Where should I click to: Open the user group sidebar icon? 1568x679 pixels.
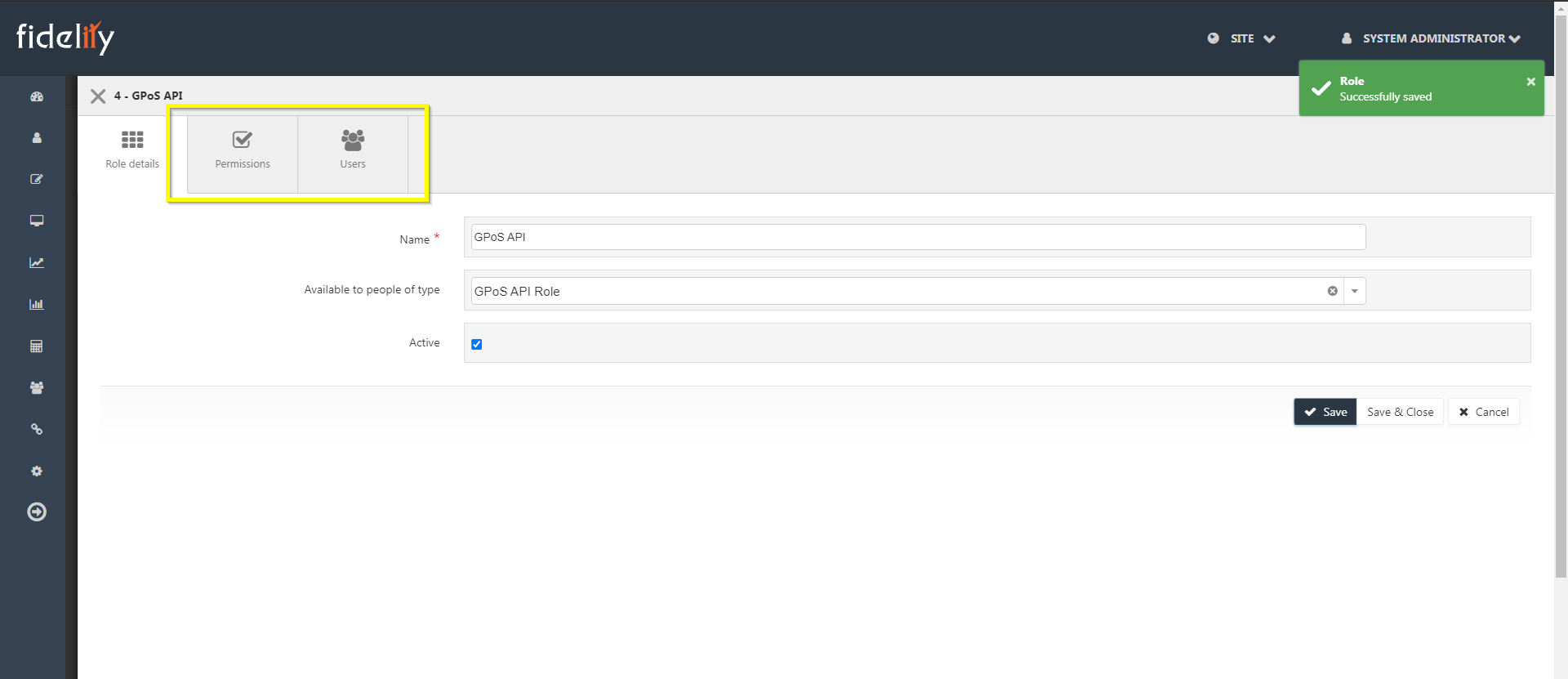(37, 387)
